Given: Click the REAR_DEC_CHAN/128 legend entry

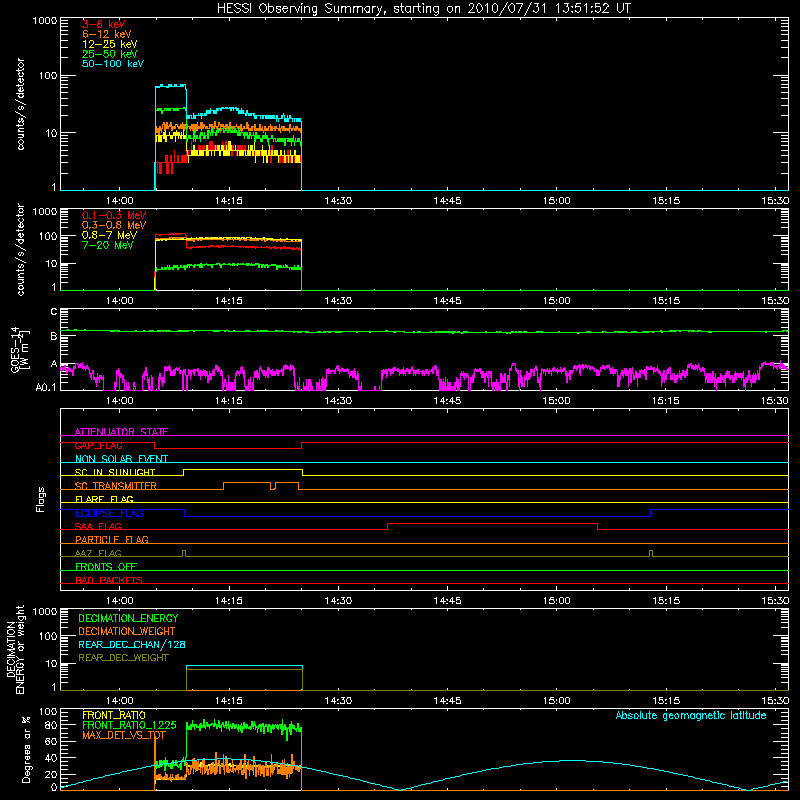Looking at the screenshot, I should pos(132,644).
